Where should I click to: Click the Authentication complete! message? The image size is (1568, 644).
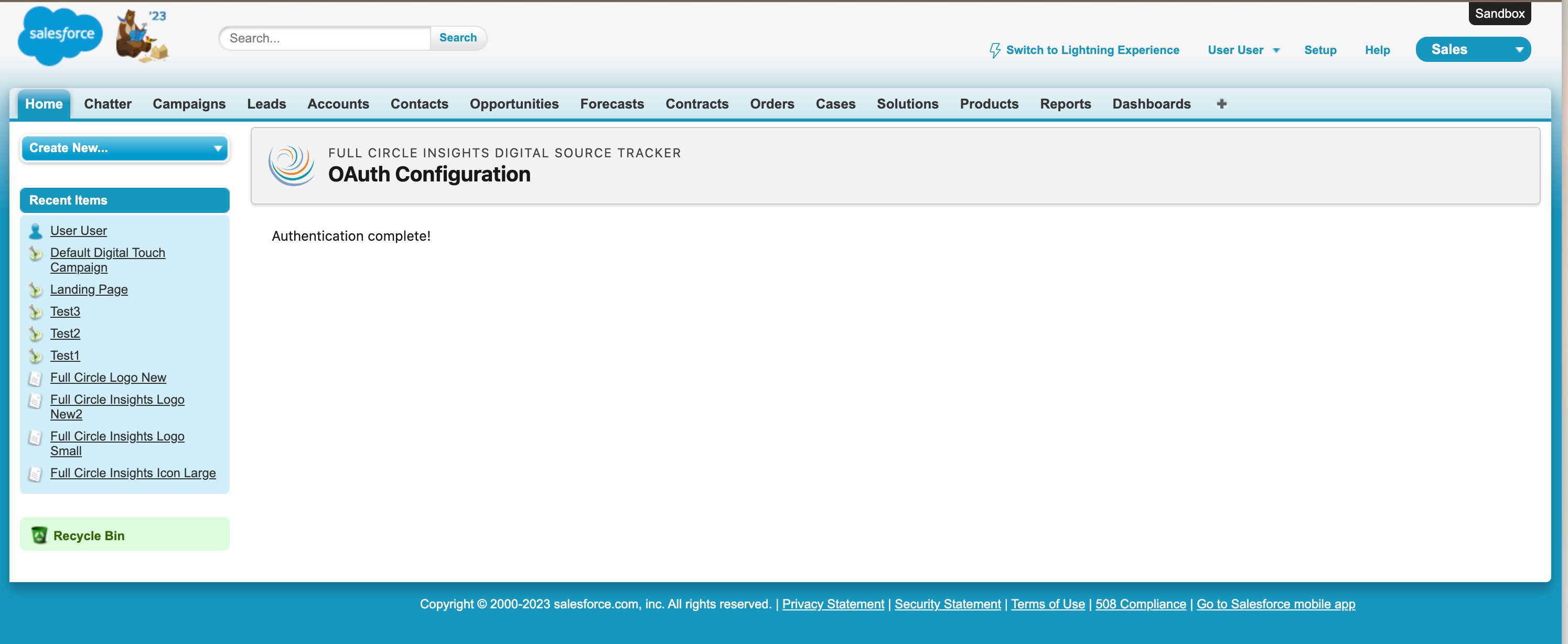(x=351, y=236)
